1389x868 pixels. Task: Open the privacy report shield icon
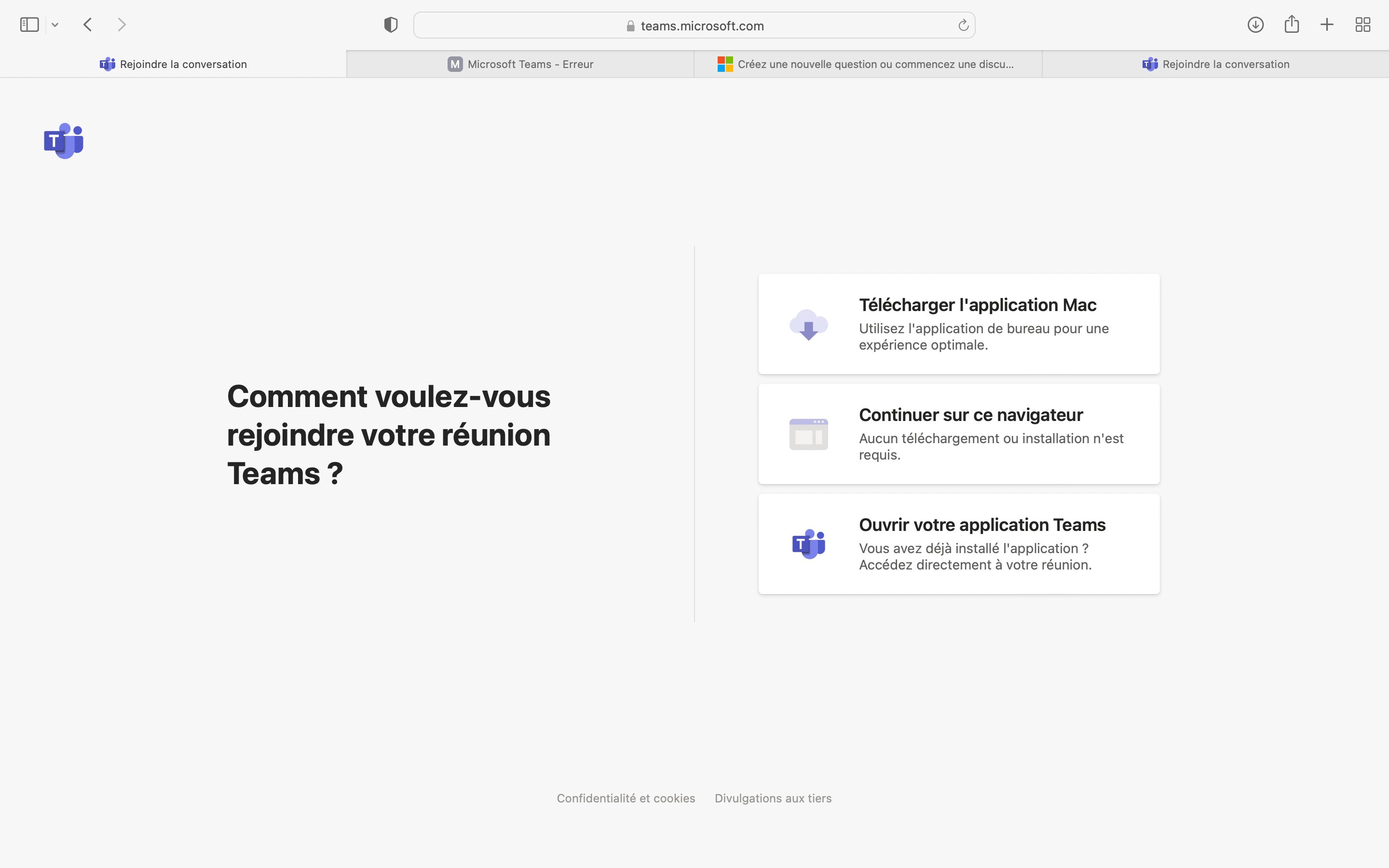coord(391,25)
